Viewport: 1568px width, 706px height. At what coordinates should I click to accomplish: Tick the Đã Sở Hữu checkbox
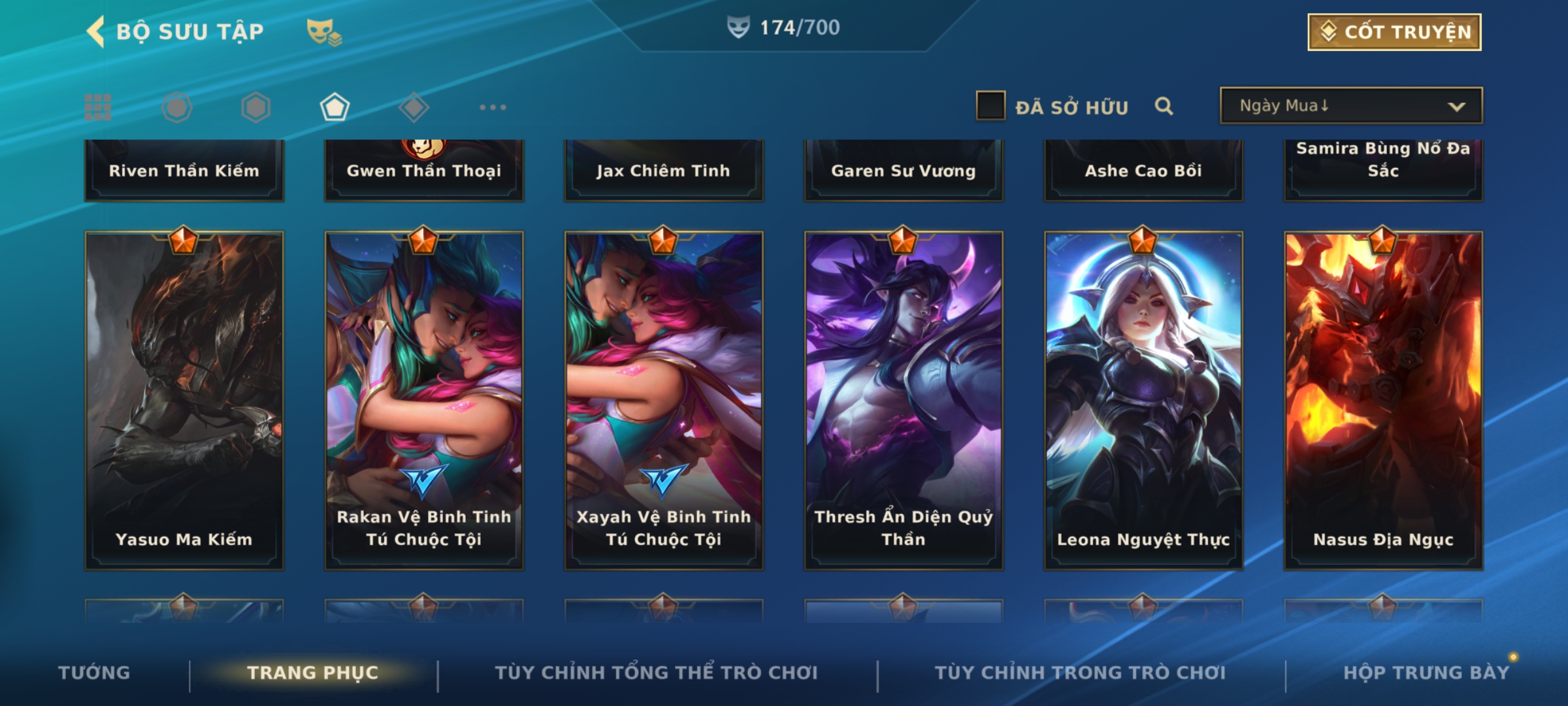[x=990, y=106]
